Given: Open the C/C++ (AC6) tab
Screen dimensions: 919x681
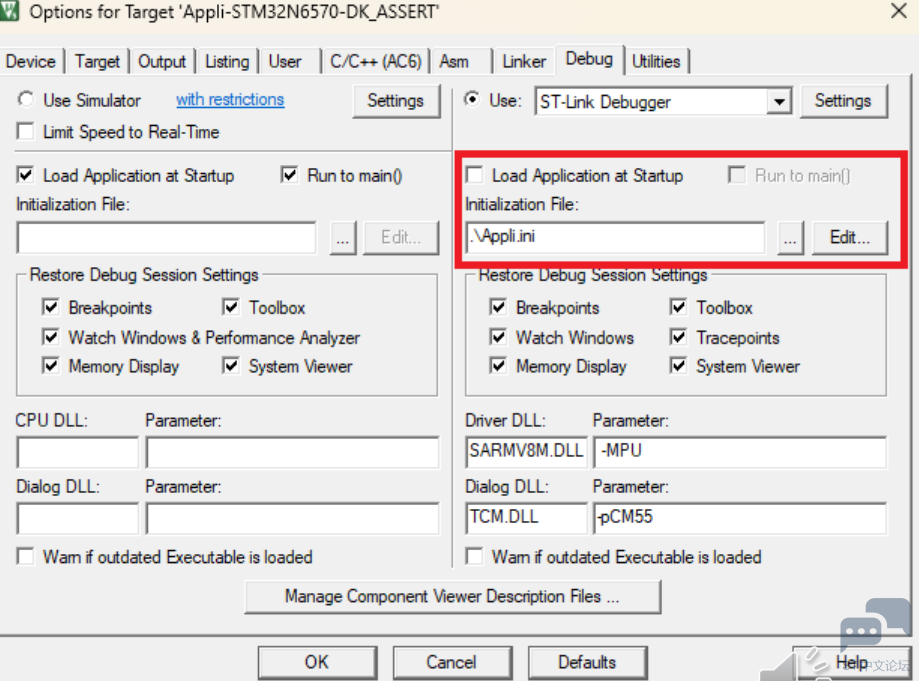Looking at the screenshot, I should [x=376, y=62].
